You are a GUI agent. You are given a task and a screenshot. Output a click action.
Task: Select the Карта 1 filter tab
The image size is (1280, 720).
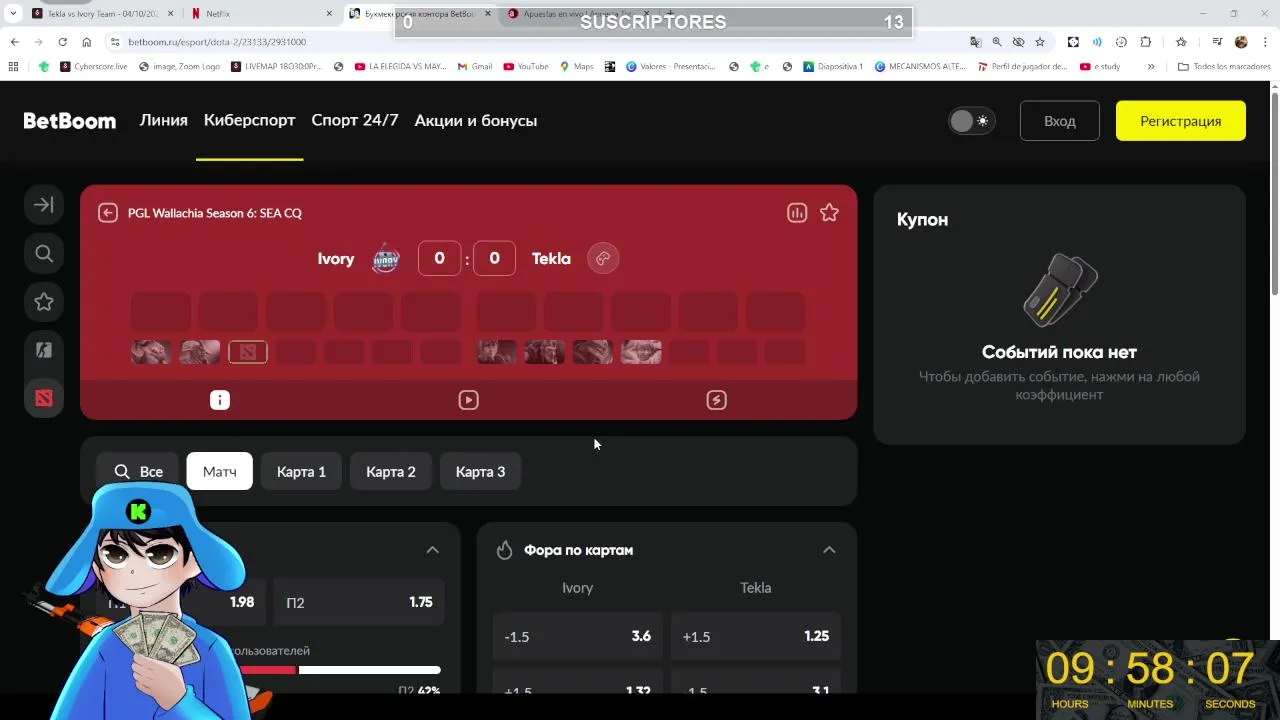pyautogui.click(x=301, y=472)
